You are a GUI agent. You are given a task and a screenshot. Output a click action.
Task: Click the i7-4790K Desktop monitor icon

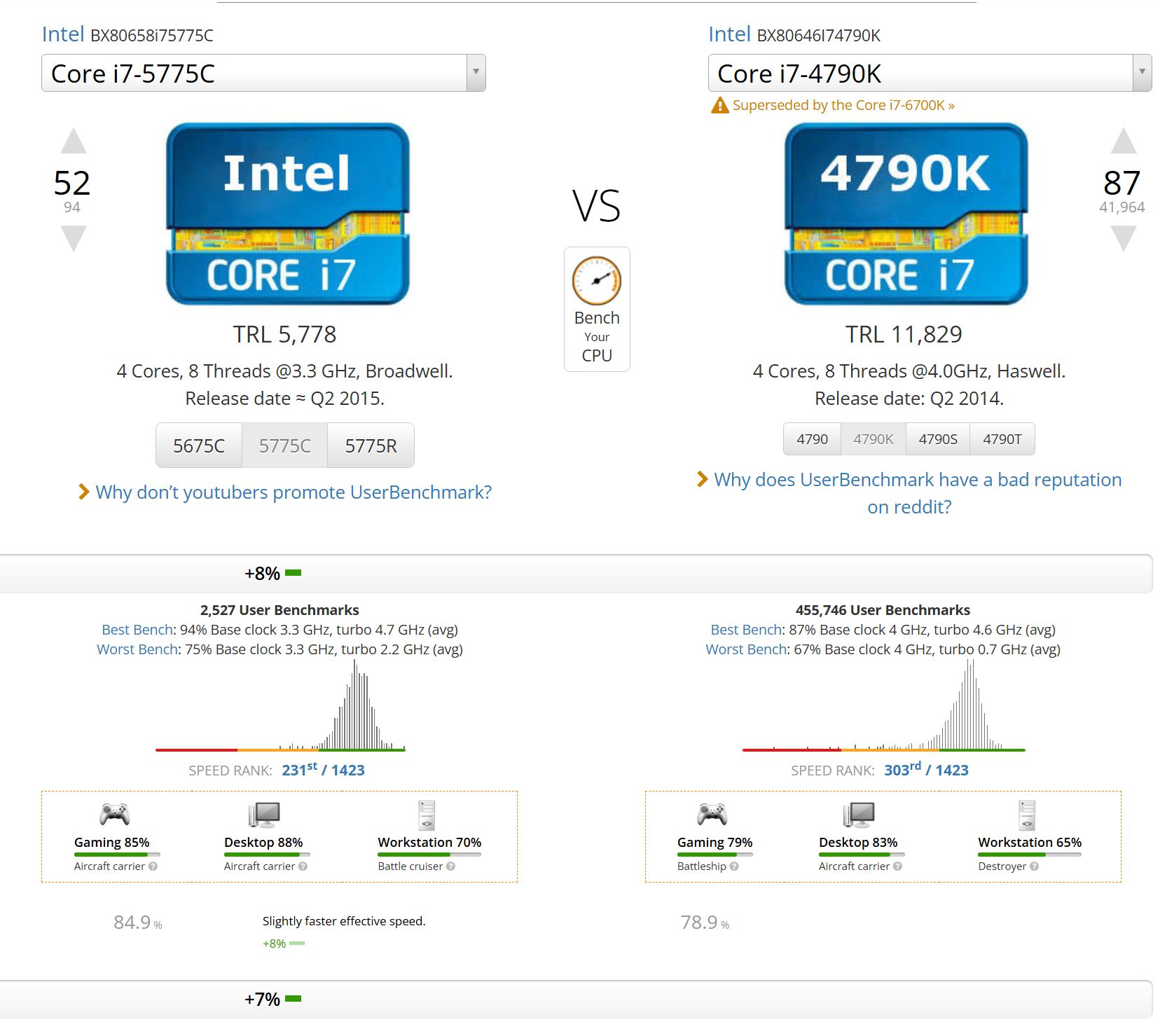[x=858, y=814]
